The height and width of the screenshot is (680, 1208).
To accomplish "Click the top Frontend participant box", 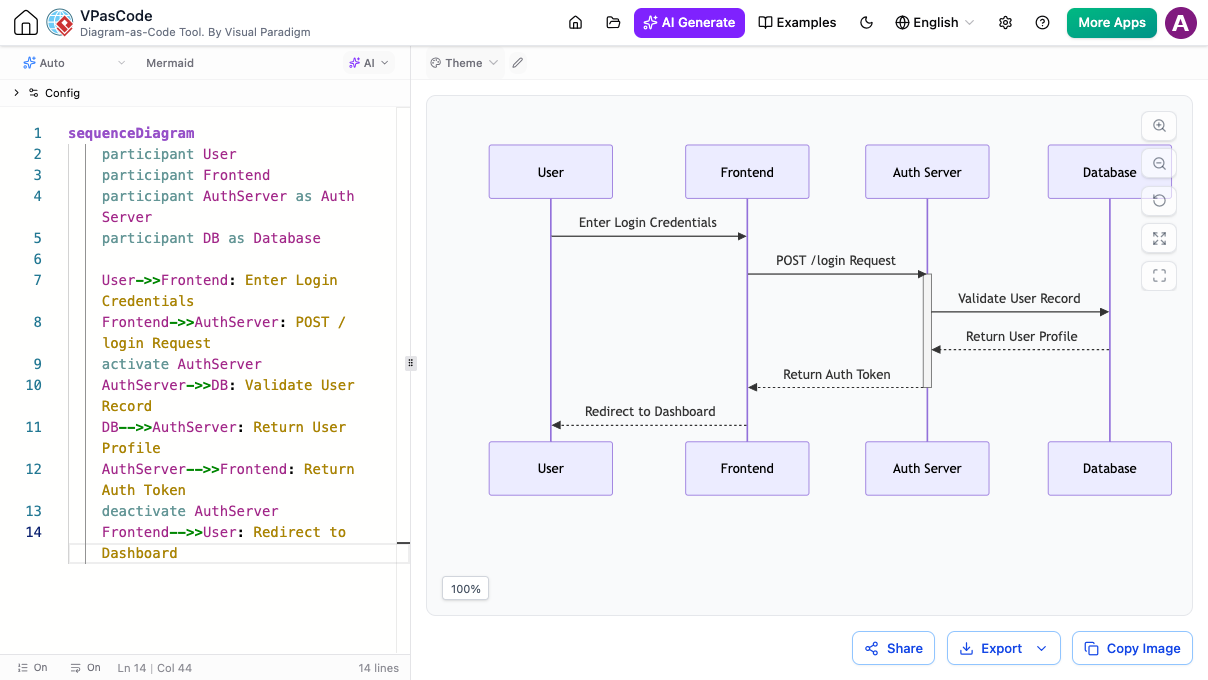I will point(747,172).
